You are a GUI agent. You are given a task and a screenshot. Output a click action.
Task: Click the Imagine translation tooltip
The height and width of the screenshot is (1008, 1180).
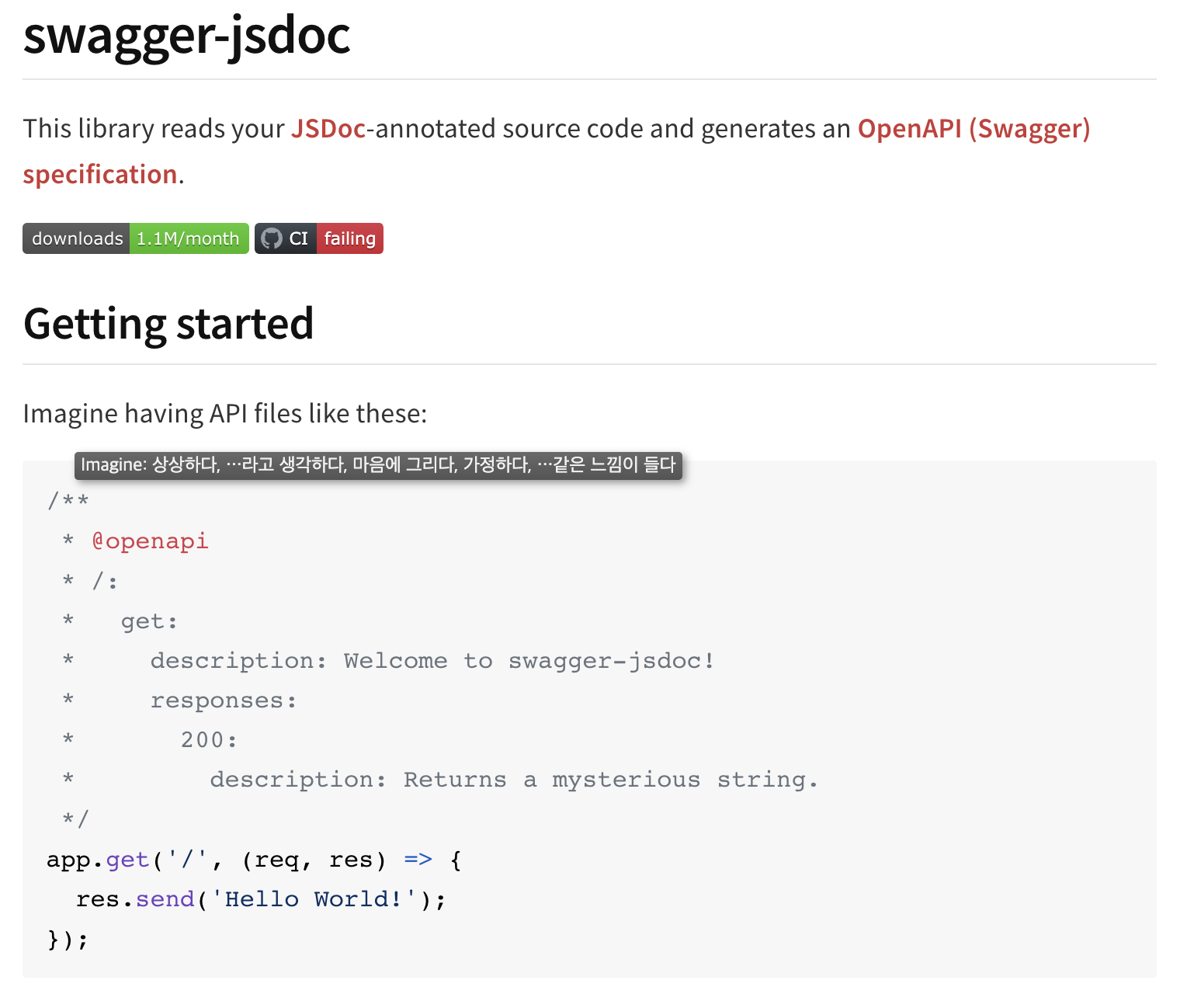click(x=378, y=465)
